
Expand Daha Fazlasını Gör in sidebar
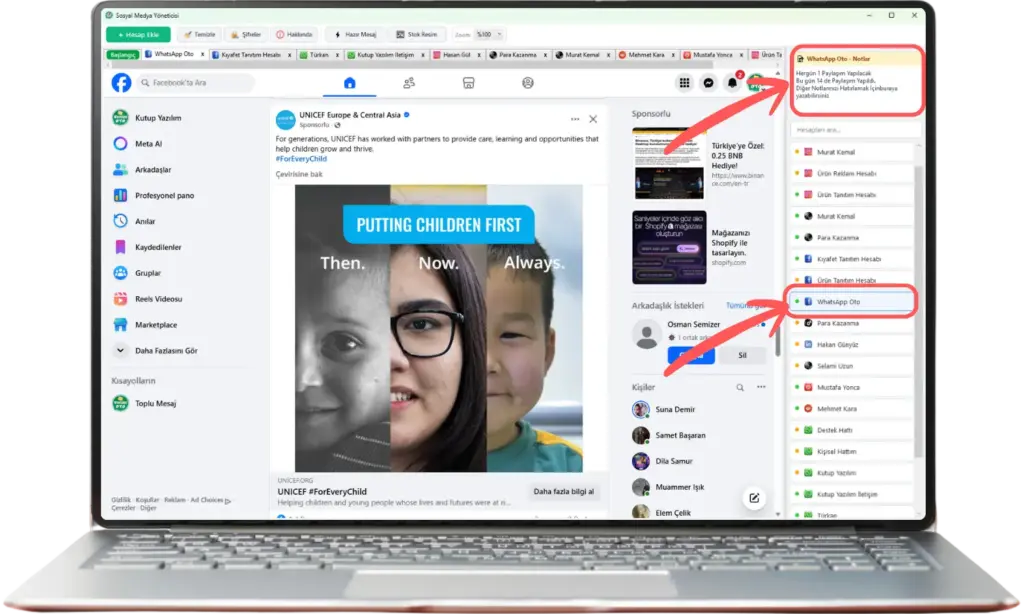[x=155, y=351]
